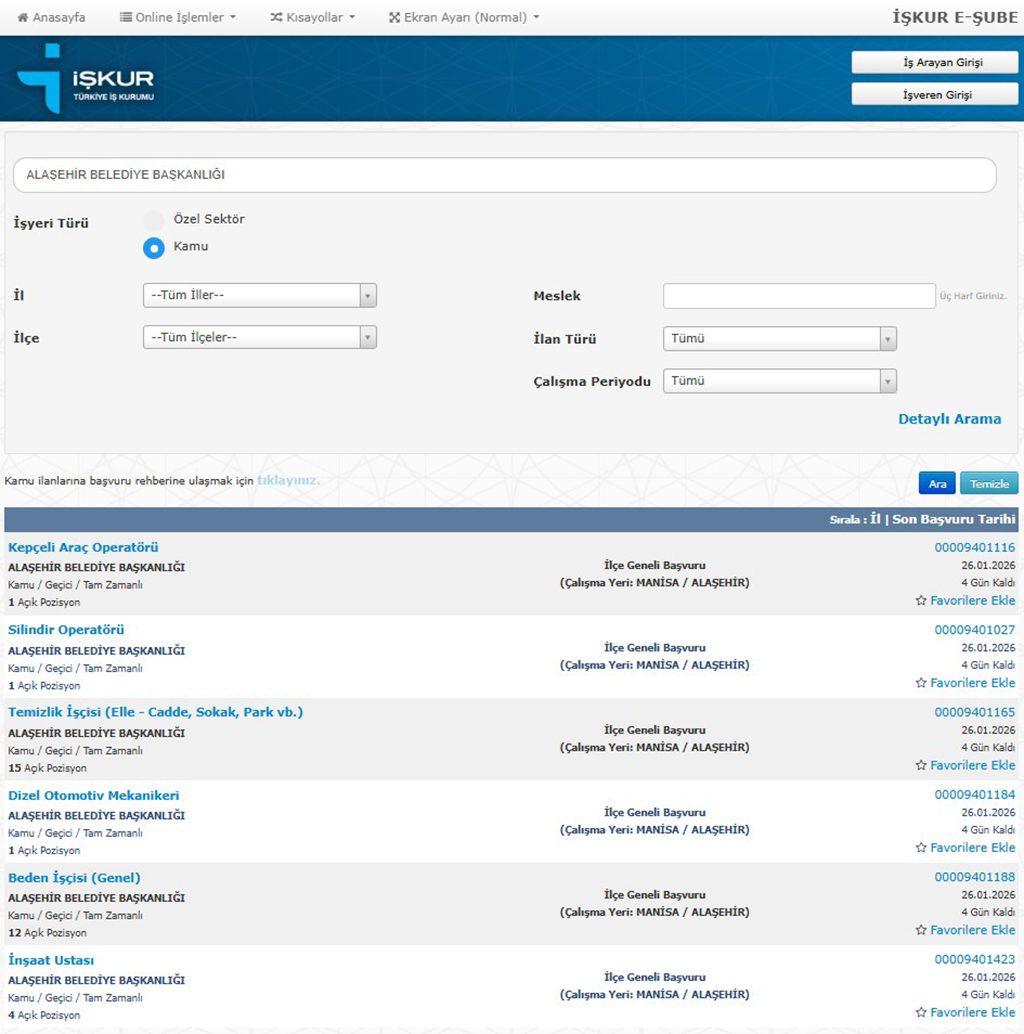Expand the İlçe district dropdown
Viewport: 1024px width, 1034px height.
259,338
